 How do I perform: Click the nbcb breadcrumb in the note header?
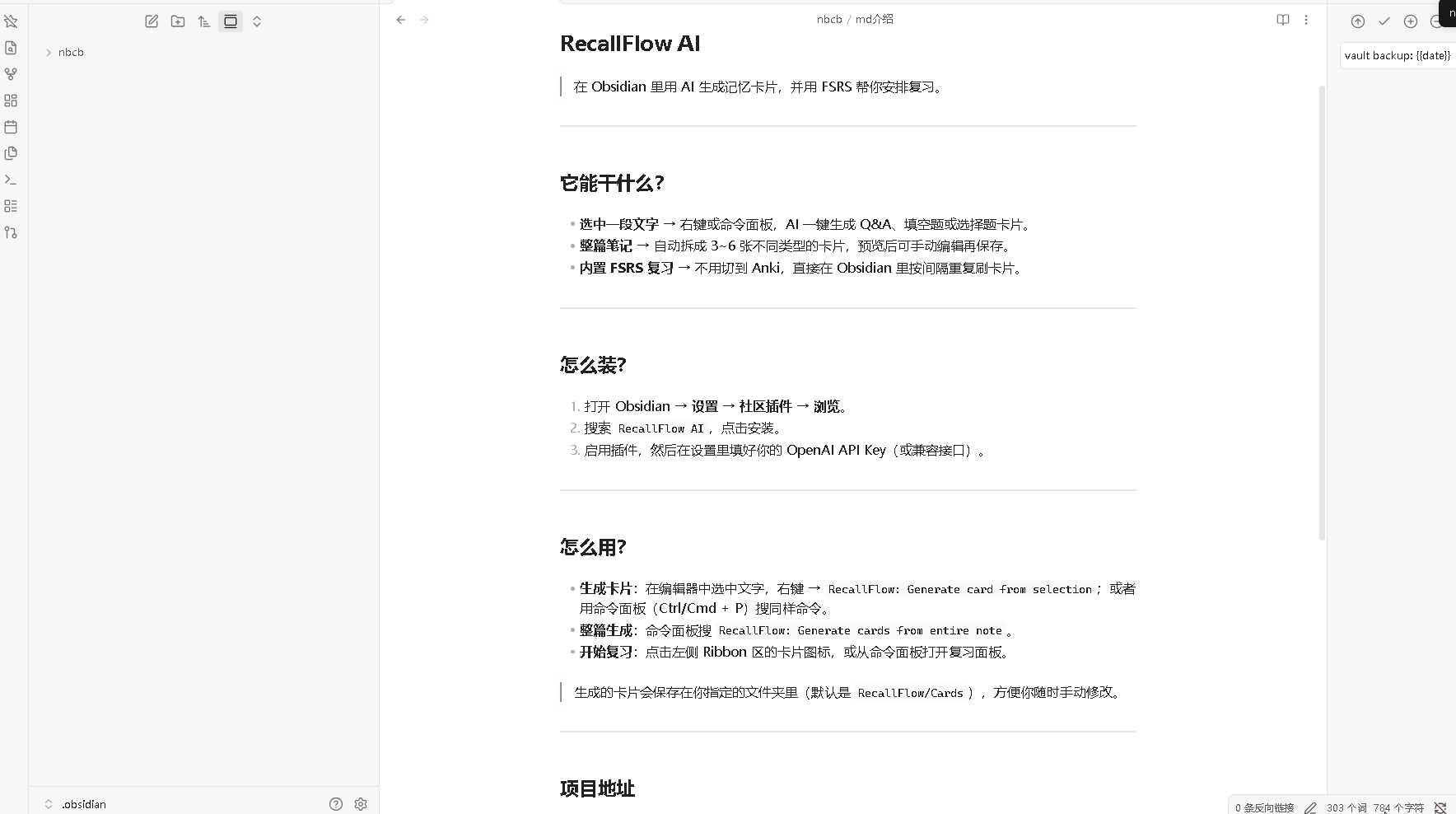click(x=829, y=19)
